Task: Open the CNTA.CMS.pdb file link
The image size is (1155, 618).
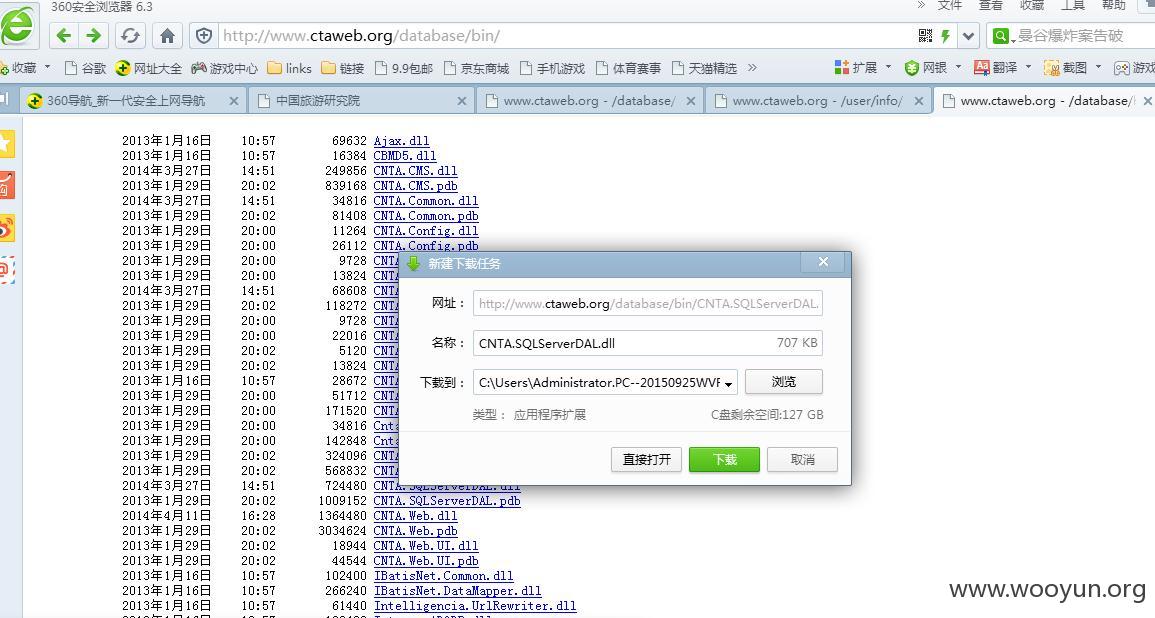Action: coord(415,186)
